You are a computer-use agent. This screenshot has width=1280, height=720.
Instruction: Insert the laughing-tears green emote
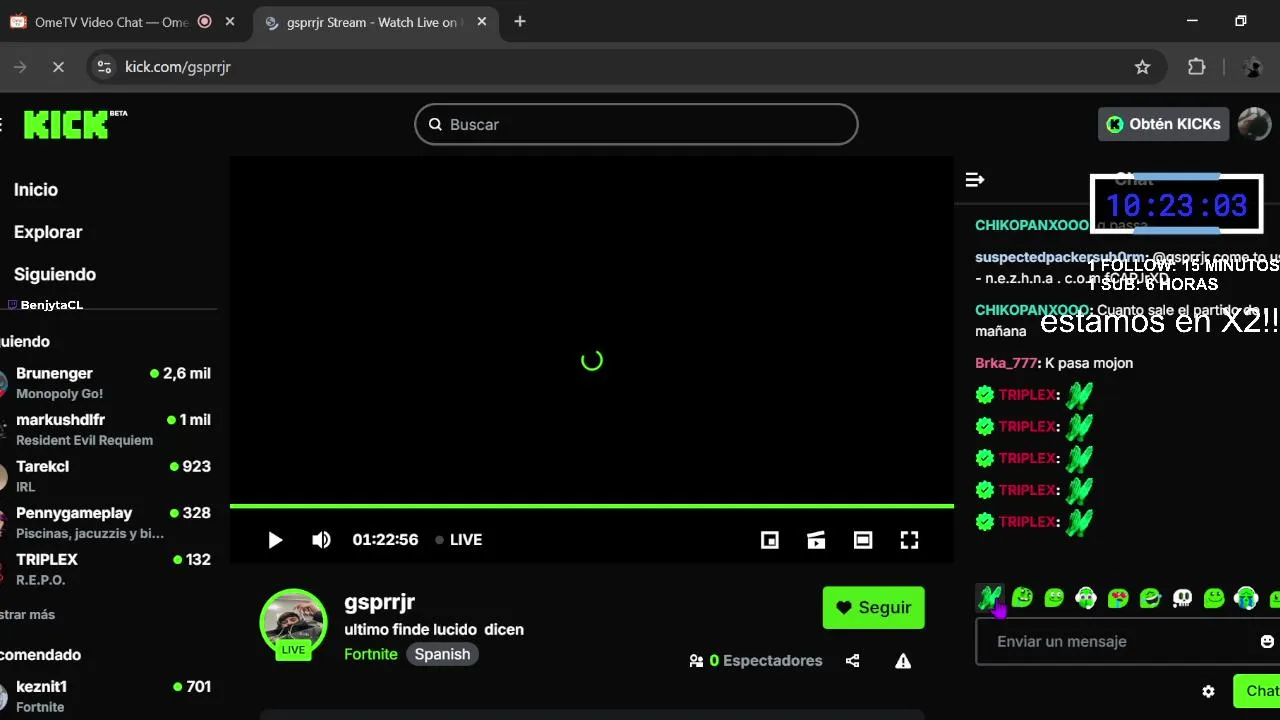pyautogui.click(x=1150, y=598)
